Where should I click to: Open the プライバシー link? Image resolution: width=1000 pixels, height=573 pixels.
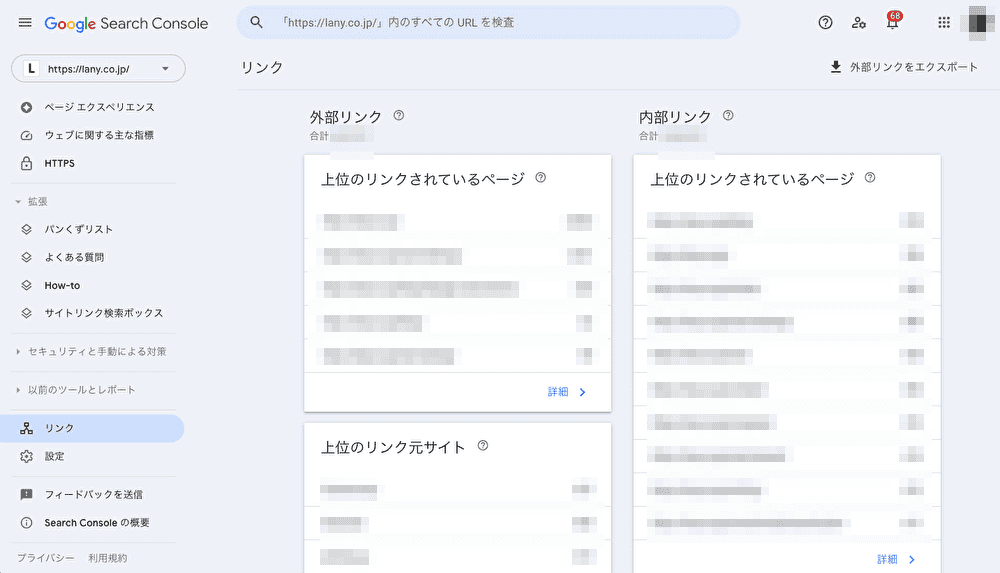(45, 558)
